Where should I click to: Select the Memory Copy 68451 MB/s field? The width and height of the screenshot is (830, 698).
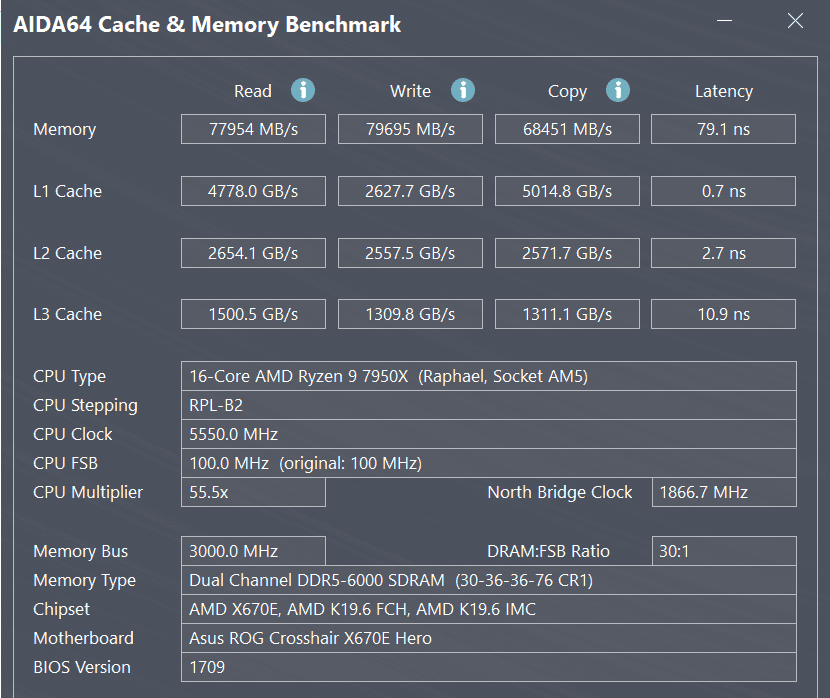click(x=567, y=129)
